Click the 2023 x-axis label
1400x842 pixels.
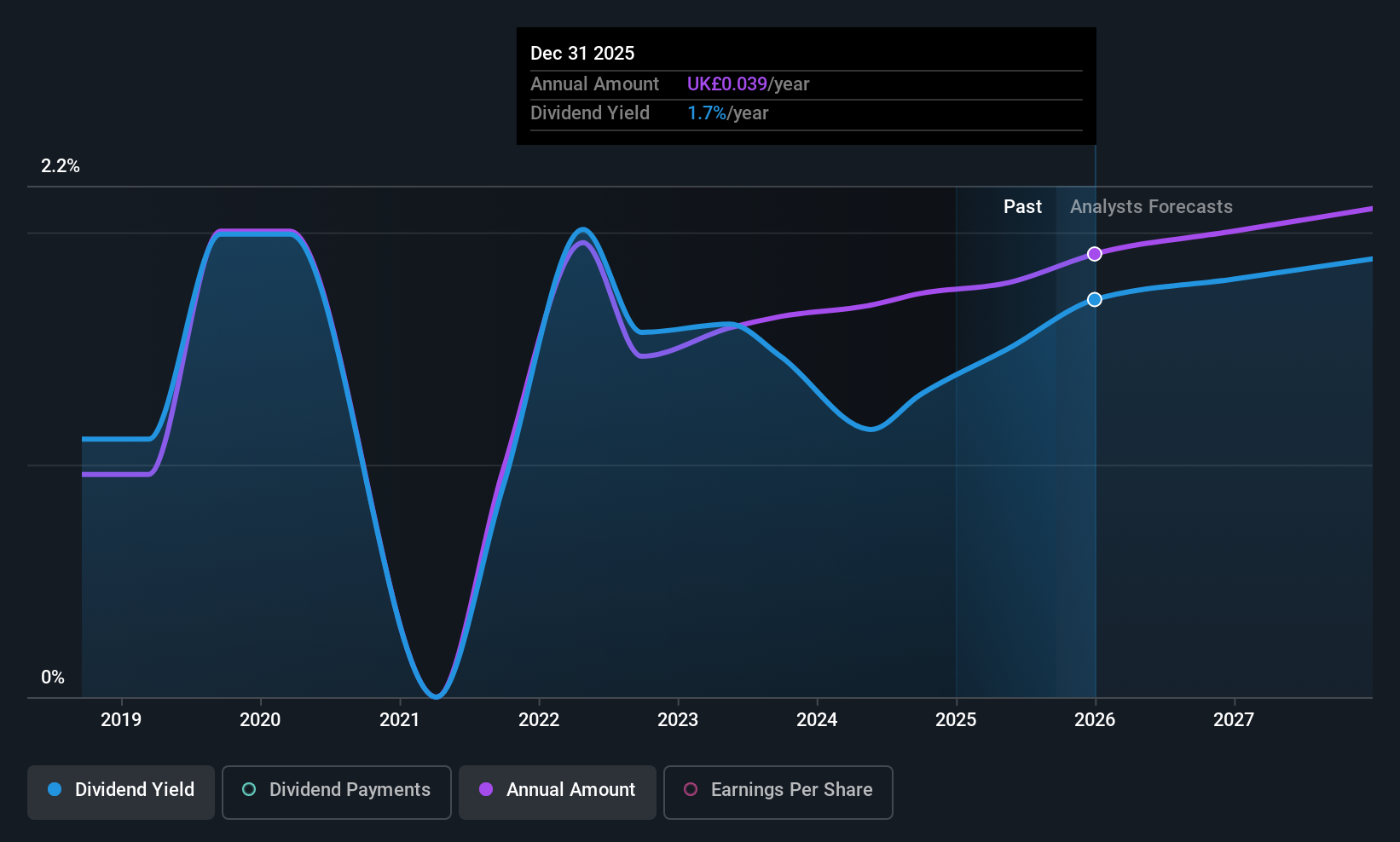coord(678,719)
